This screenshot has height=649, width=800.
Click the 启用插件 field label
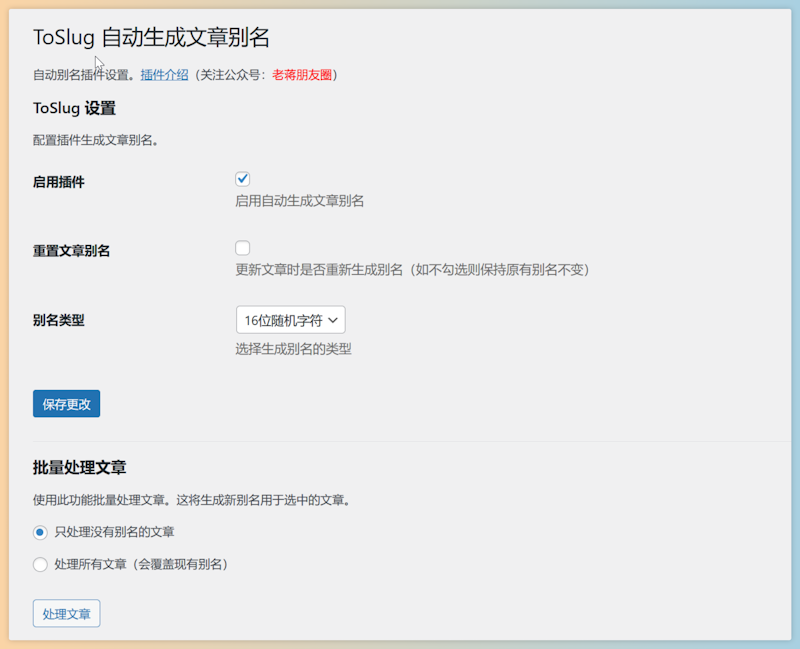[59, 182]
